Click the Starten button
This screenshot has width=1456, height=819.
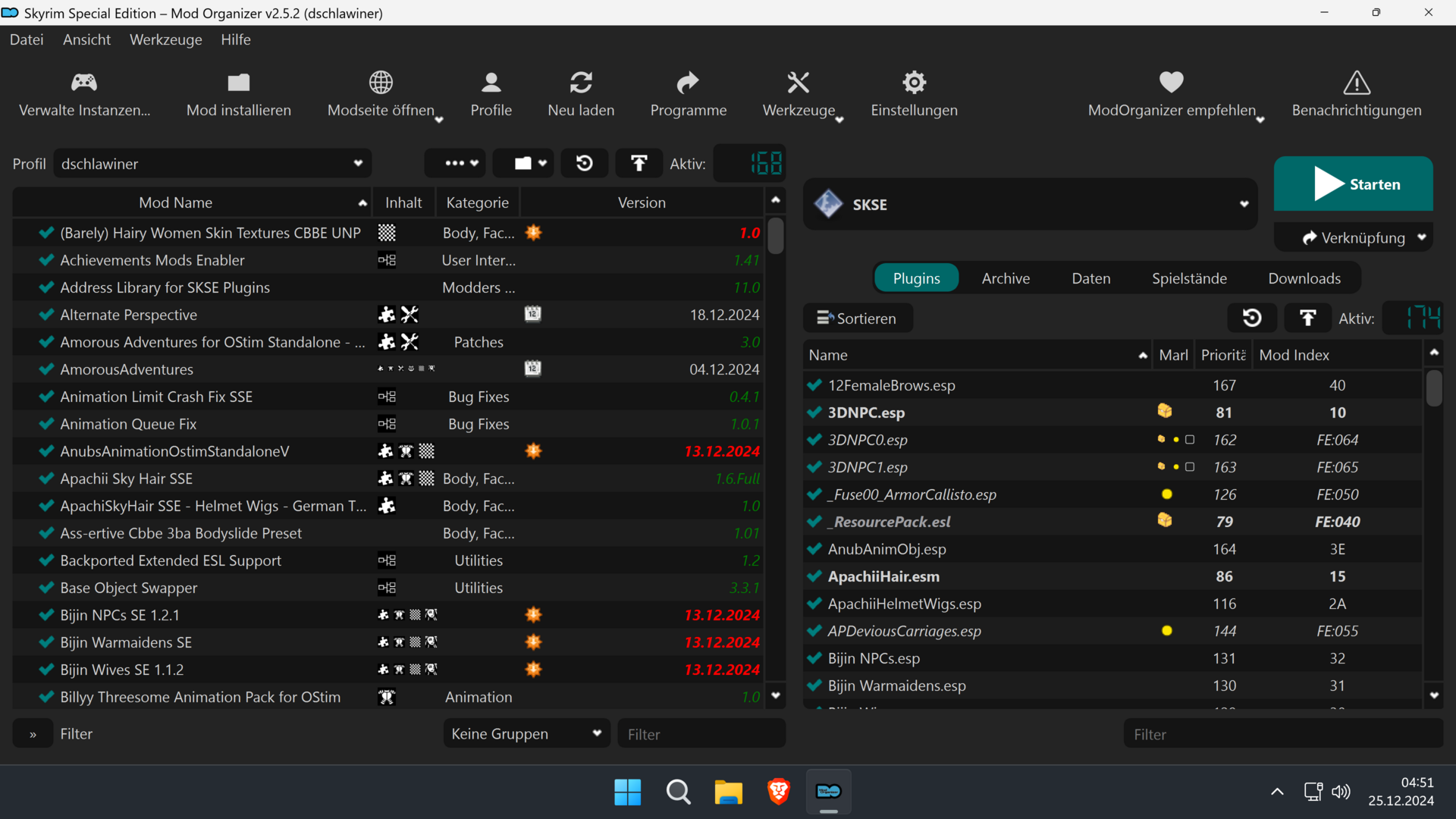point(1354,184)
